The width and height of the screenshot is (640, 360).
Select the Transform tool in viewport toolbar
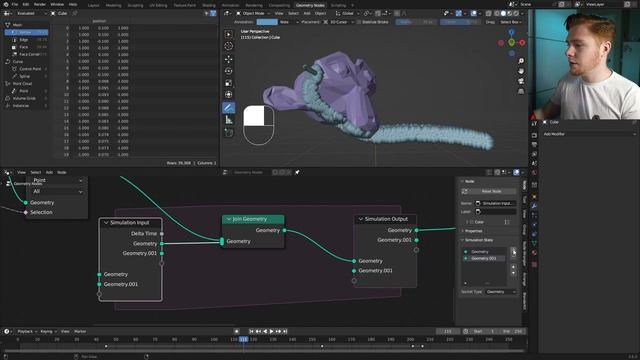coord(229,95)
